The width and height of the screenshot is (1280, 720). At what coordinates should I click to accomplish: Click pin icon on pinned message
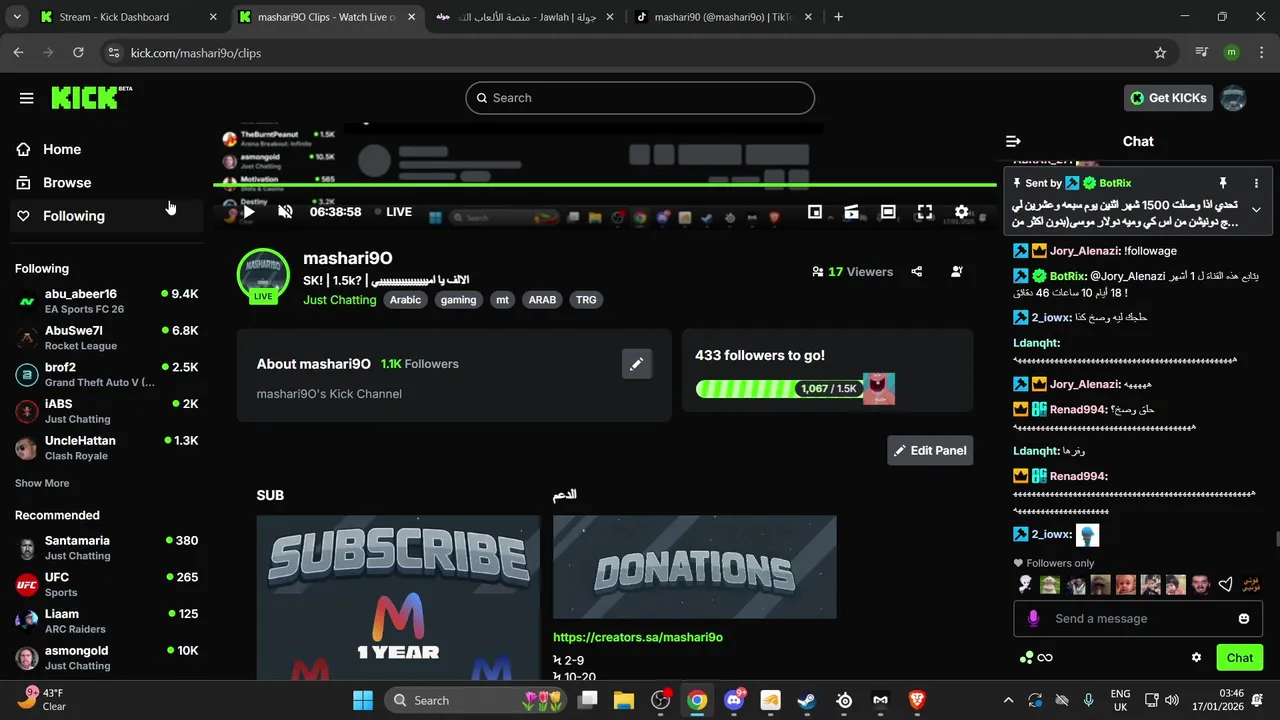coord(1222,183)
